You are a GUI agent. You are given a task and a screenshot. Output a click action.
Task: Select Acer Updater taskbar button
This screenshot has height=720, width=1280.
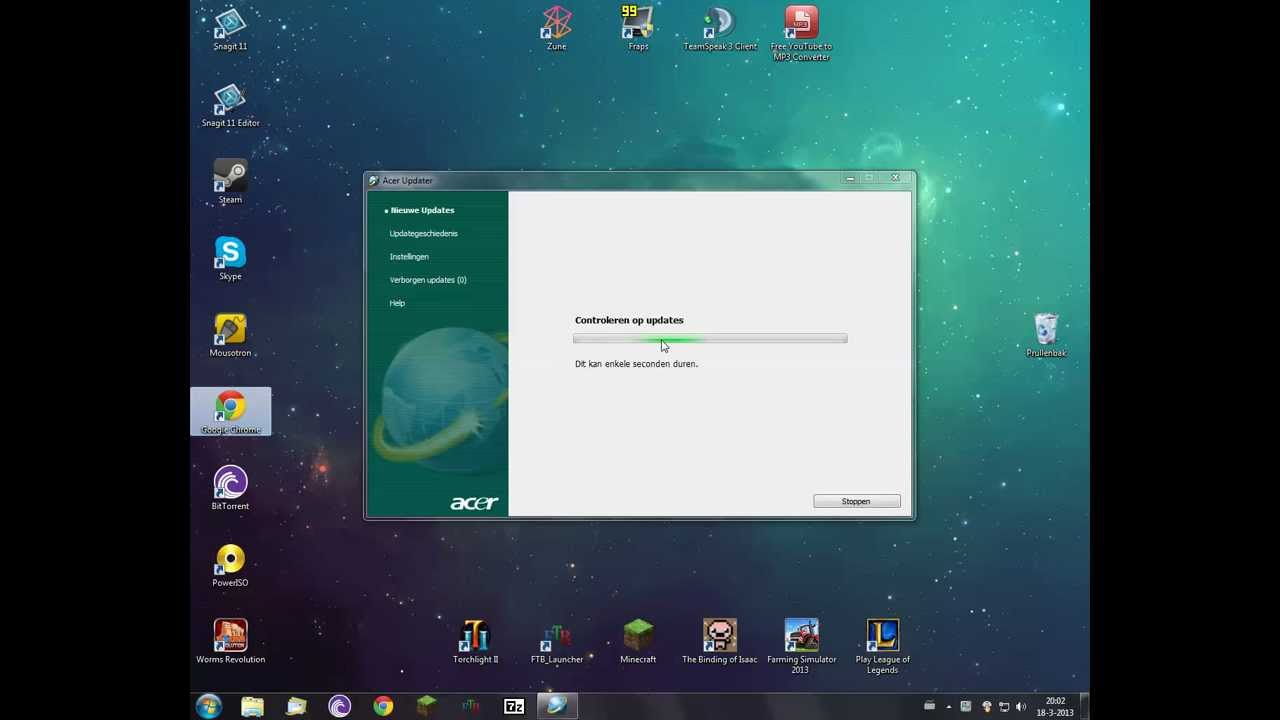(557, 707)
